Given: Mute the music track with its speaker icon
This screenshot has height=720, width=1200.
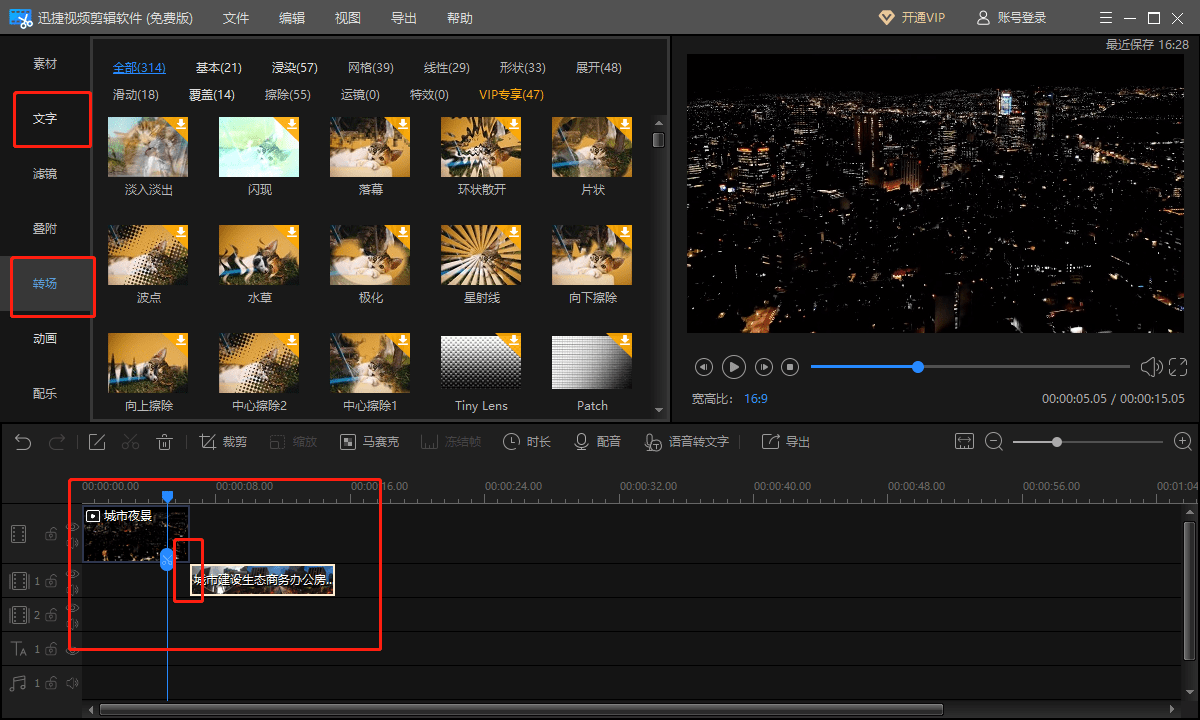Looking at the screenshot, I should pos(72,683).
